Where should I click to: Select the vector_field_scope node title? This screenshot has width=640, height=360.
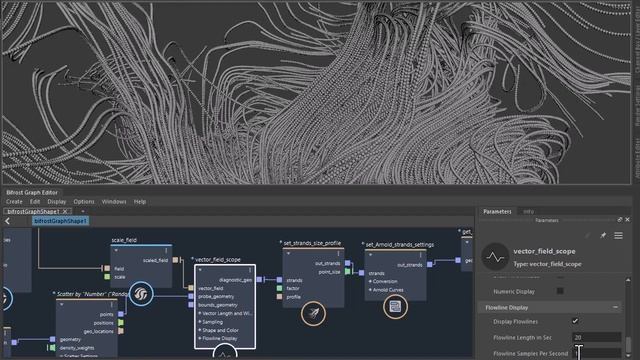[218, 260]
